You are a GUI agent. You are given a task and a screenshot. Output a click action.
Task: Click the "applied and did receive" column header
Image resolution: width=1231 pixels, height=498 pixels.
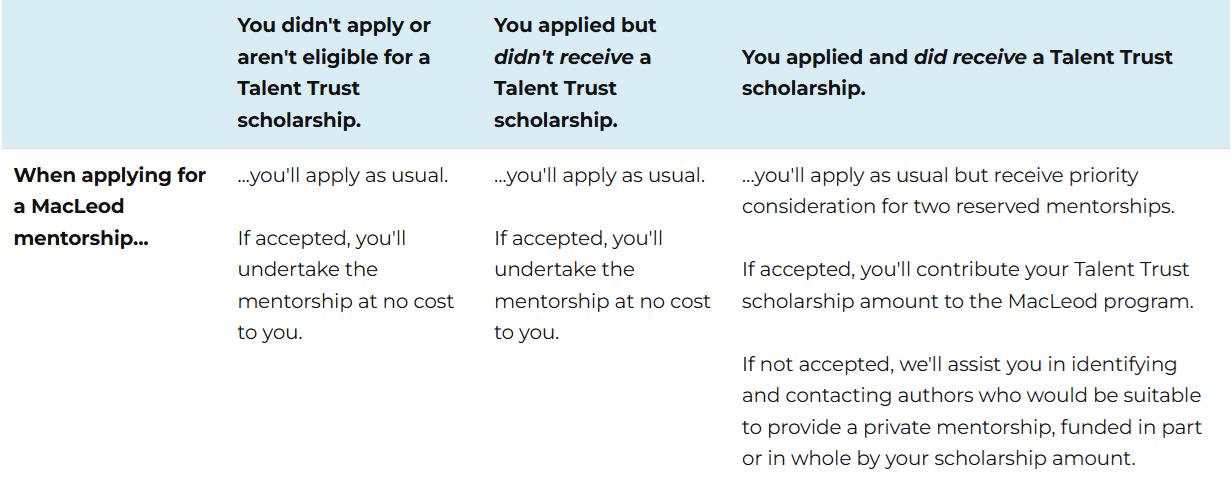[x=957, y=72]
